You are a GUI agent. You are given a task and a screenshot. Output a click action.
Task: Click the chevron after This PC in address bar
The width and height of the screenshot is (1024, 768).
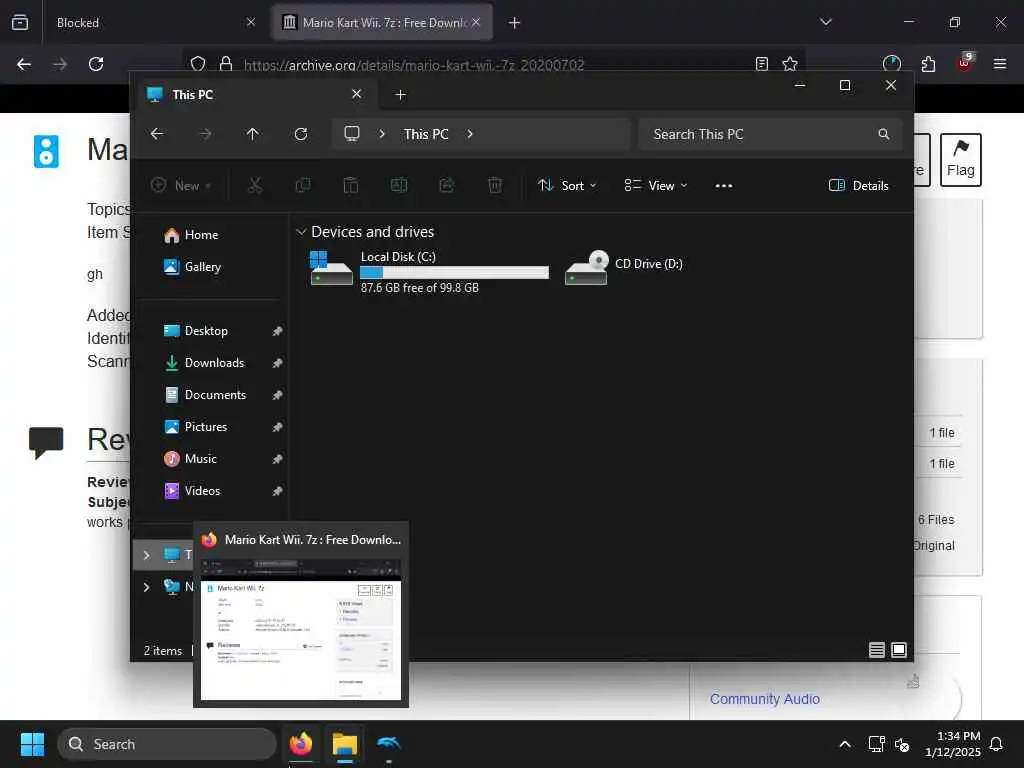click(x=470, y=134)
